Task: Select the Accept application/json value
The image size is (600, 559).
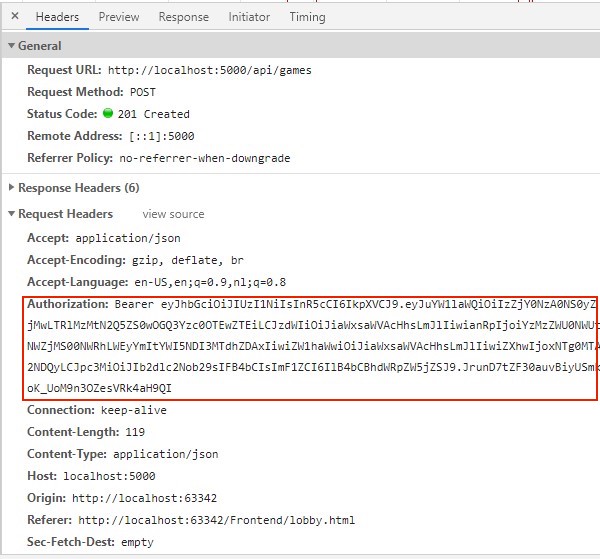Action: click(x=128, y=238)
